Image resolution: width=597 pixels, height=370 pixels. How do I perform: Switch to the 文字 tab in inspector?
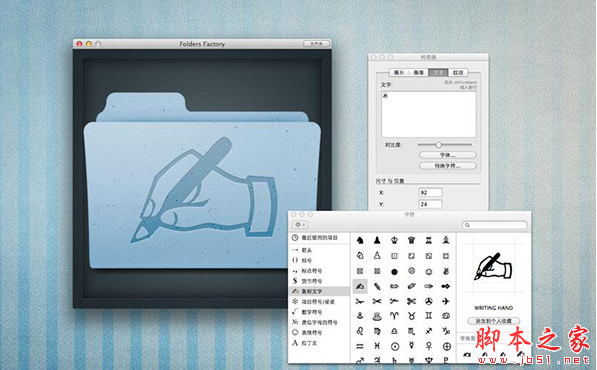[x=438, y=72]
